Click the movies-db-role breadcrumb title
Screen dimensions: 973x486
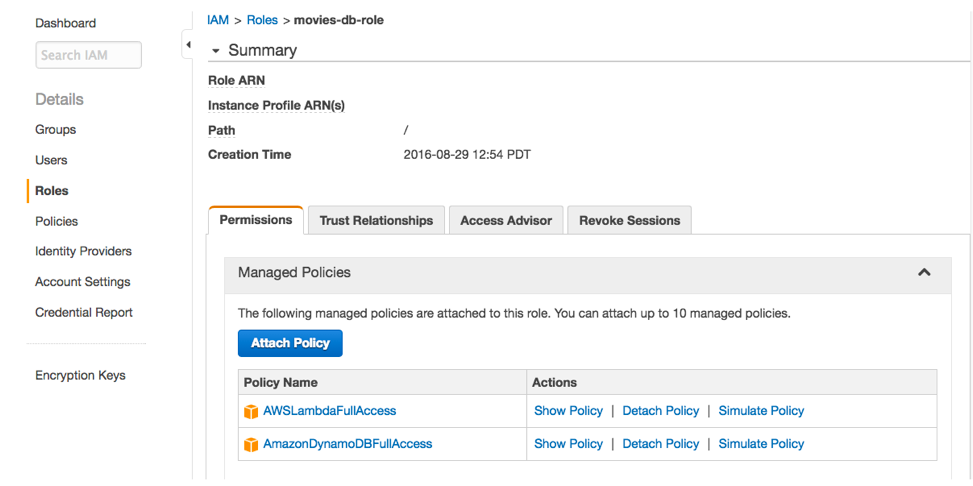click(x=339, y=20)
